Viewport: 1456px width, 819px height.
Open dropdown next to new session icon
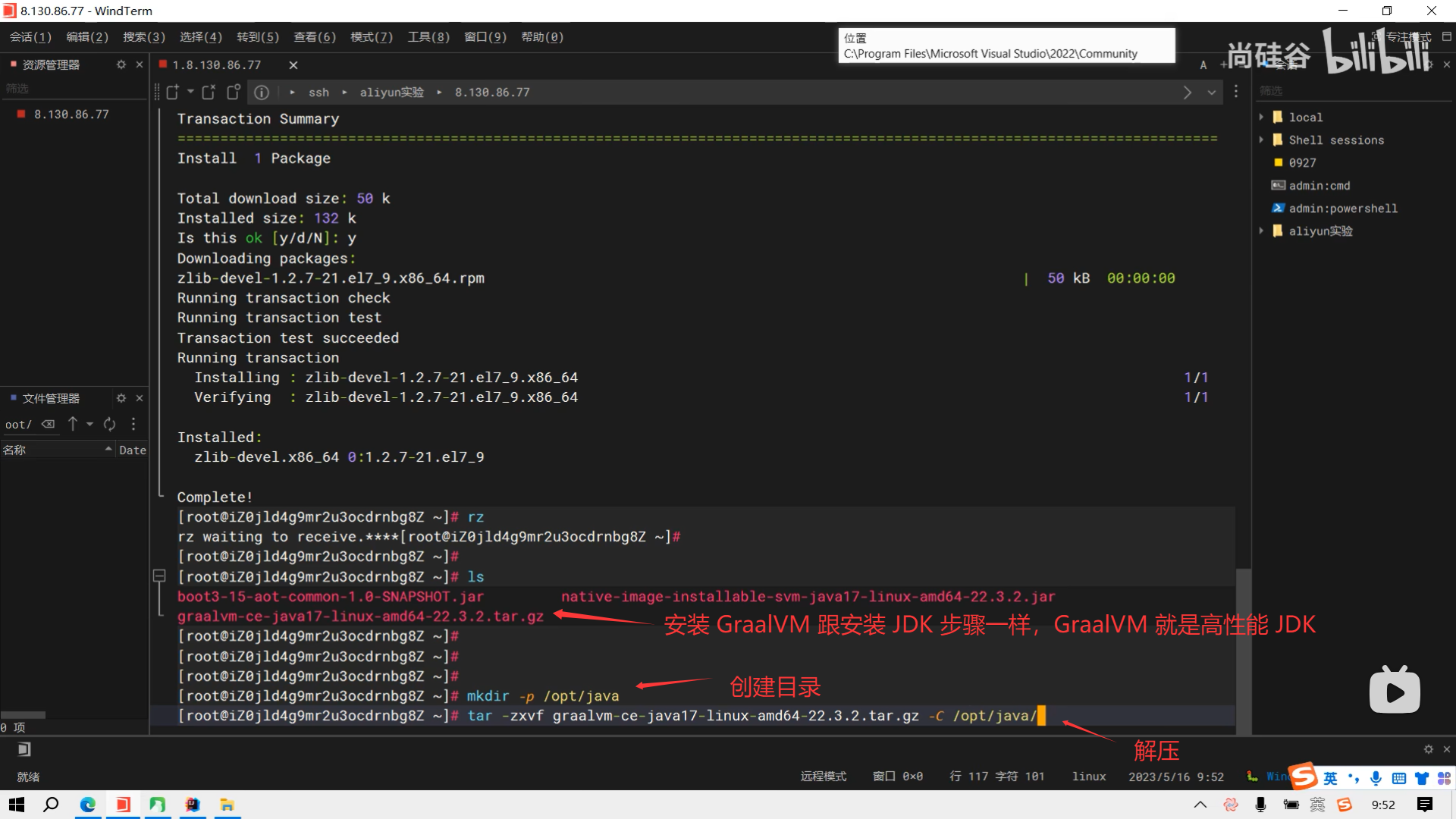pos(190,92)
